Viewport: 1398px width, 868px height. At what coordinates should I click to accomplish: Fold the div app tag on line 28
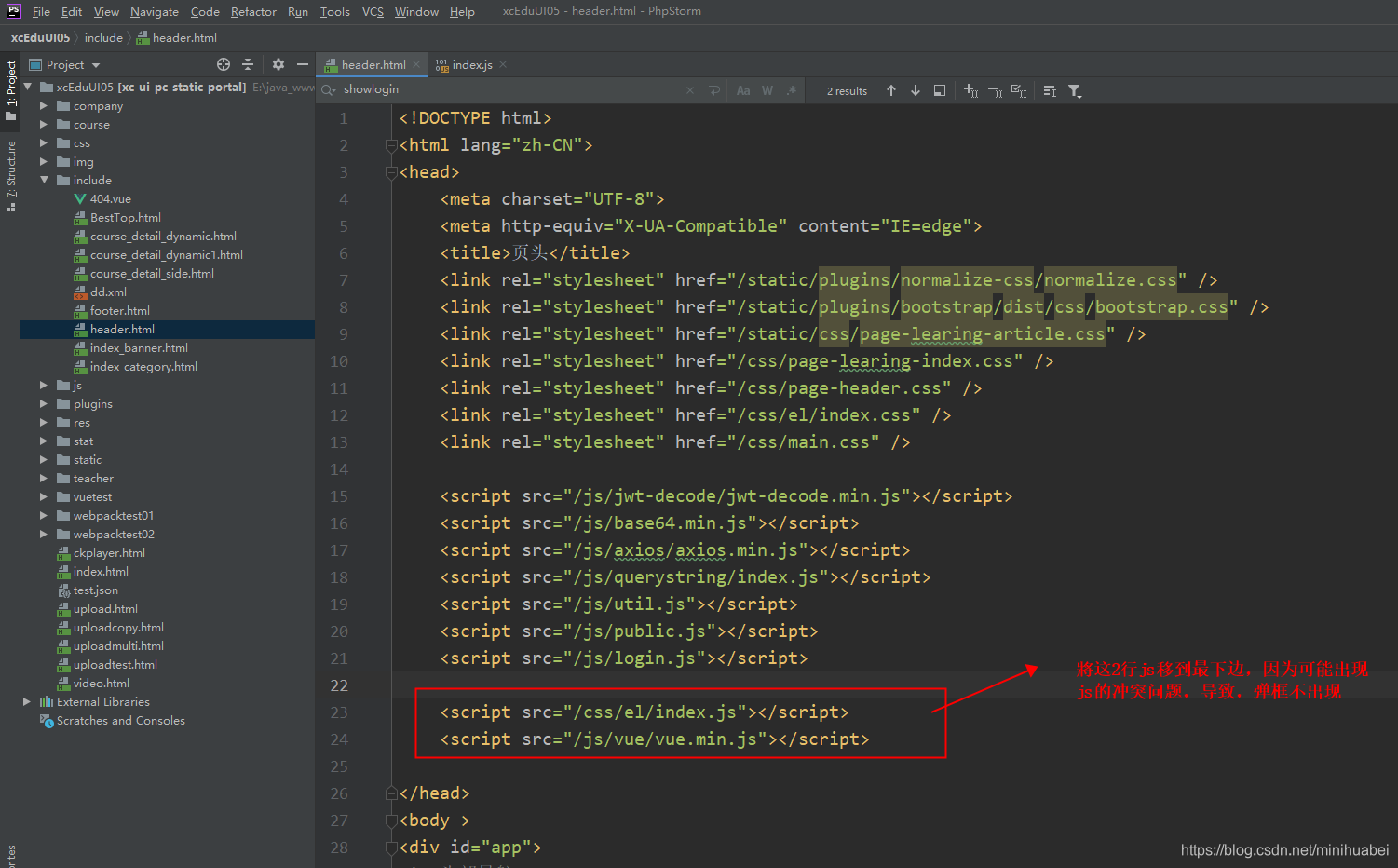(x=392, y=848)
